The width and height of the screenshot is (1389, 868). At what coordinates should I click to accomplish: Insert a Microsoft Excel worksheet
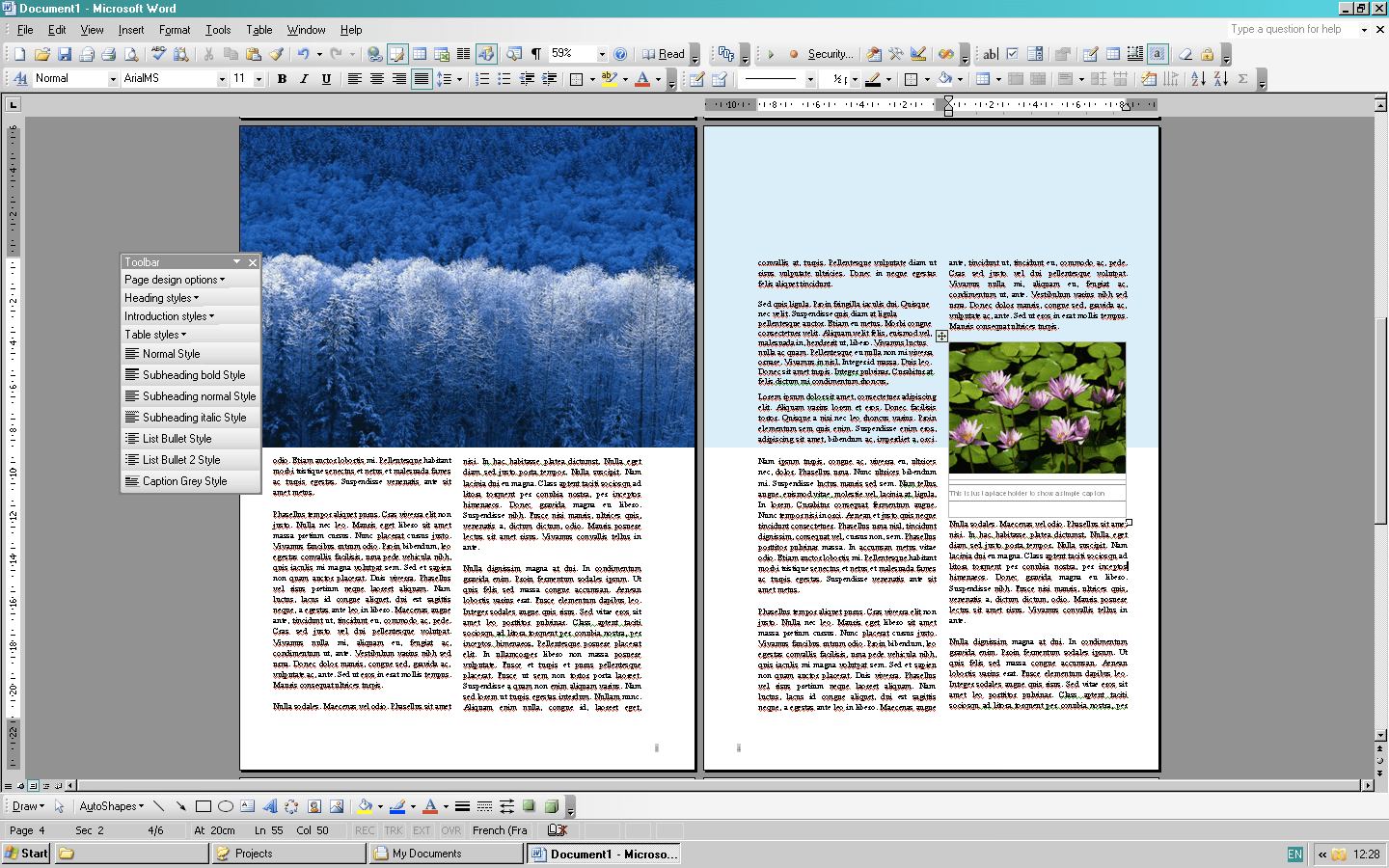coord(442,54)
